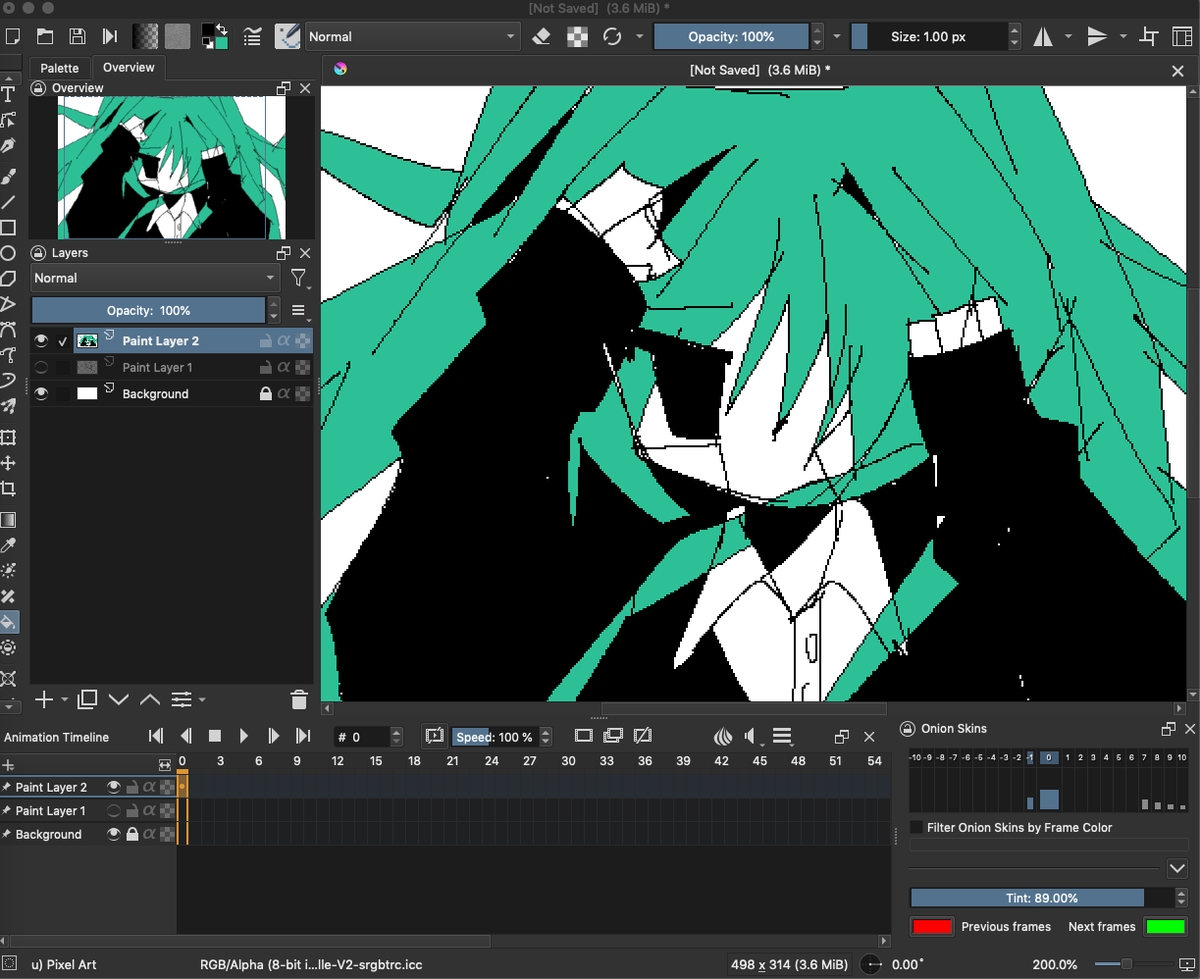Screen dimensions: 1200x979
Task: Open the fill pattern chooser in the toolbar
Action: click(177, 37)
